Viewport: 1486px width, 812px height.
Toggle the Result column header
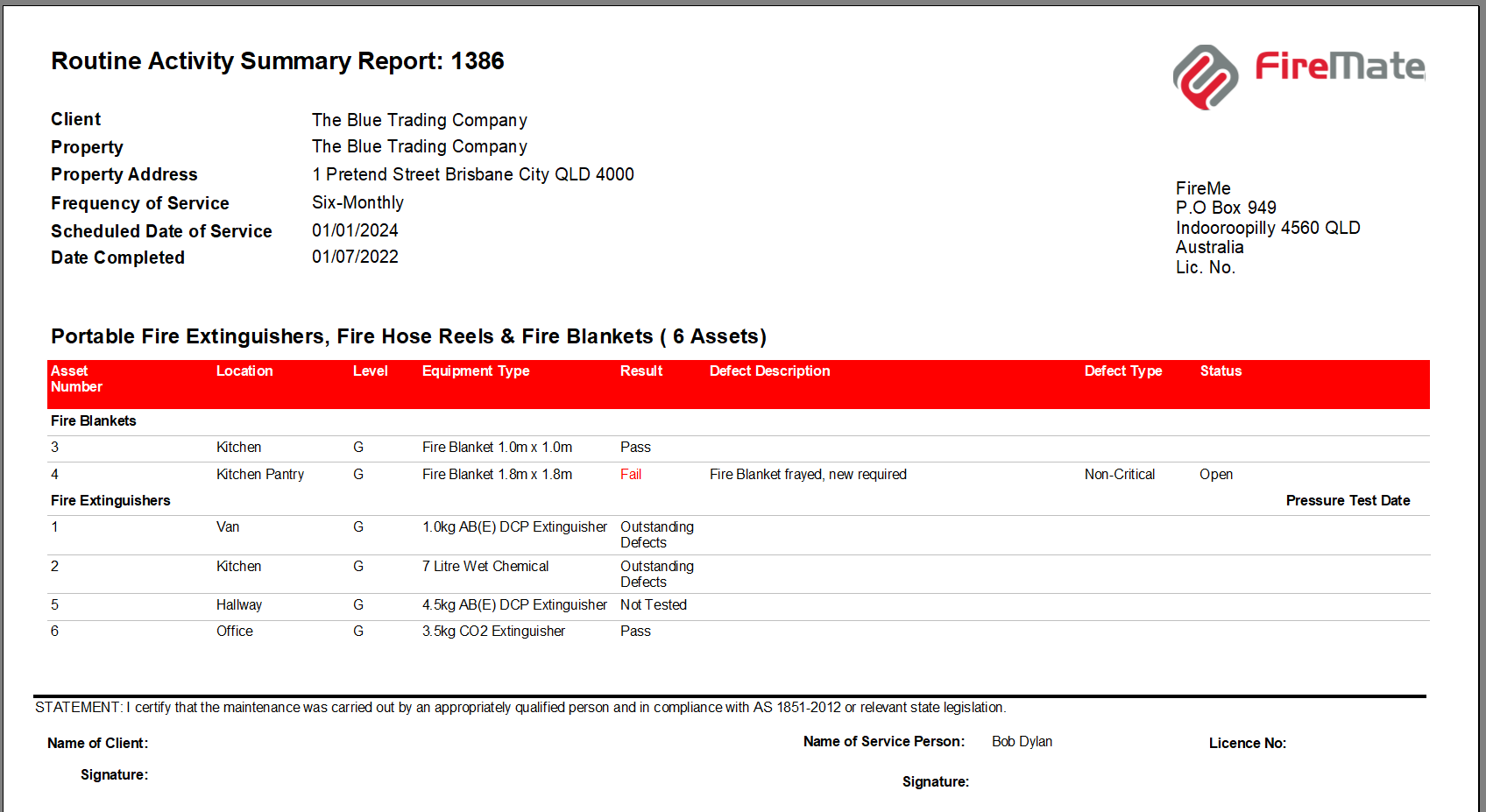pos(640,371)
